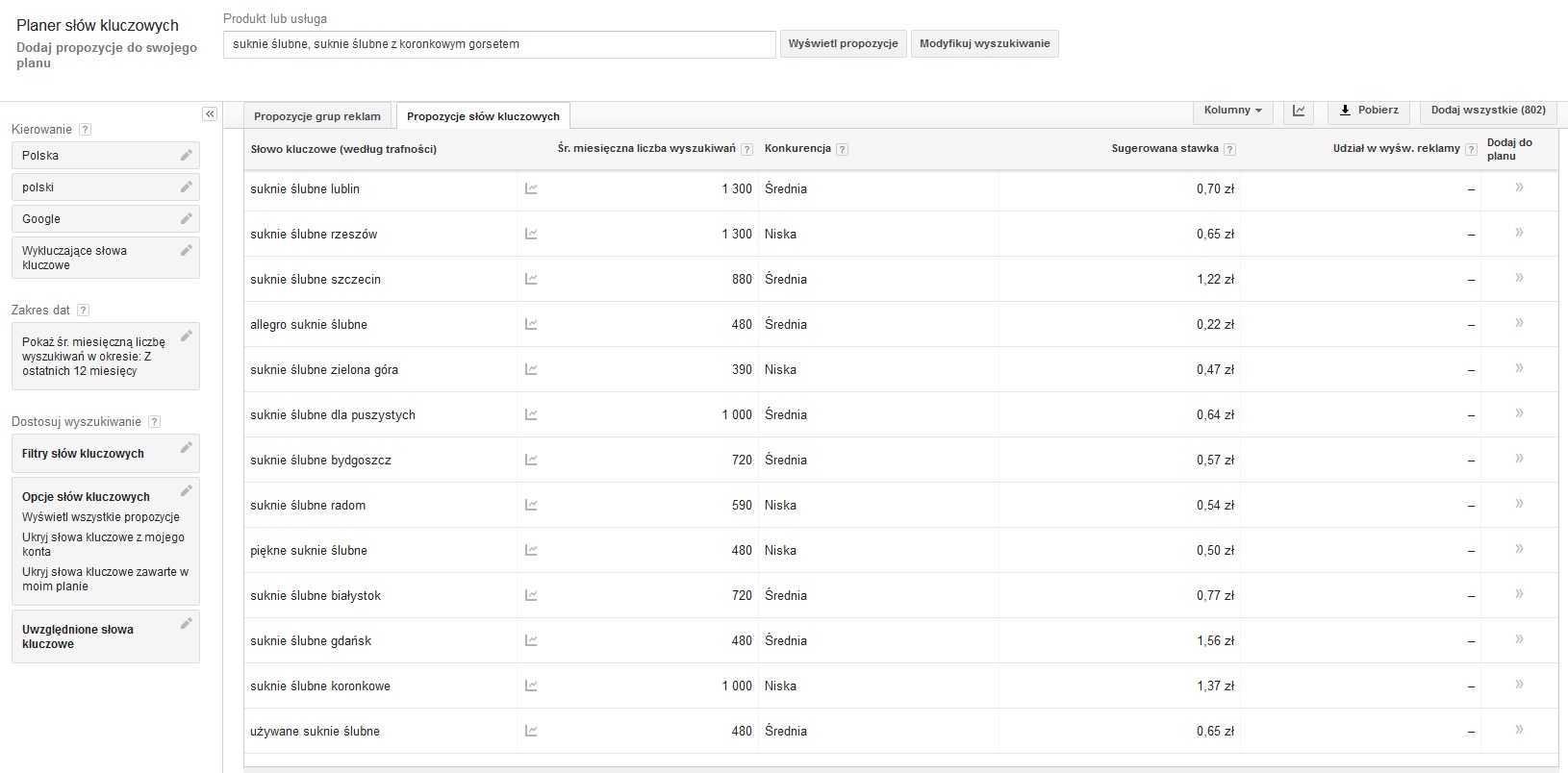Add piękne suknie ślubne to plan

point(1519,549)
